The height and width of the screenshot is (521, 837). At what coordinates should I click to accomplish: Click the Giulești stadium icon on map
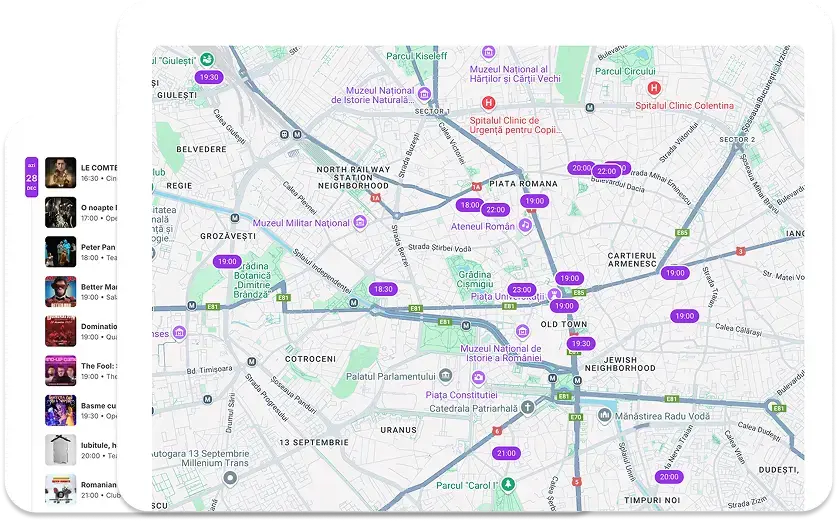(207, 59)
